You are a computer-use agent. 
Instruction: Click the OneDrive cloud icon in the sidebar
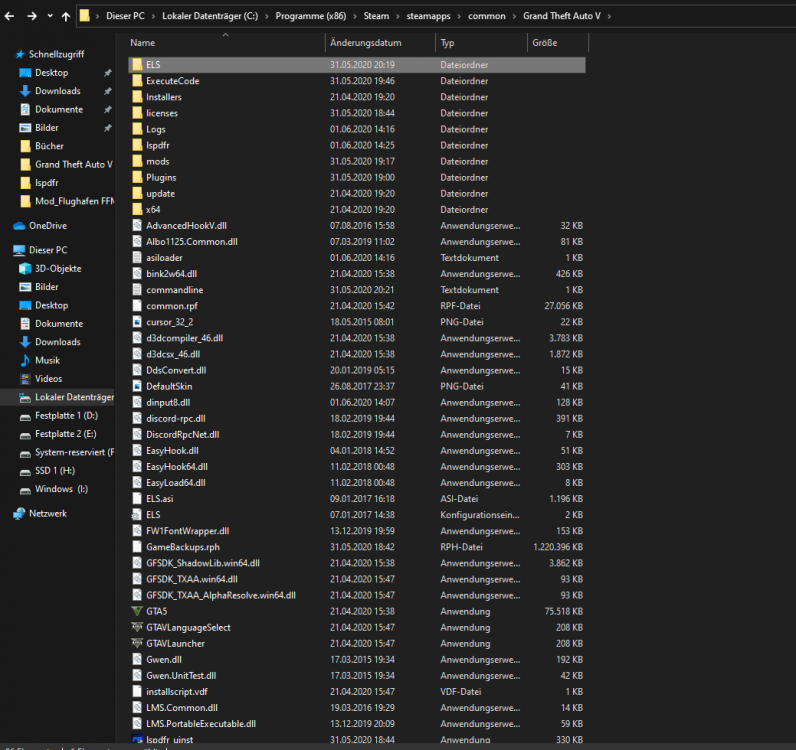pyautogui.click(x=19, y=226)
